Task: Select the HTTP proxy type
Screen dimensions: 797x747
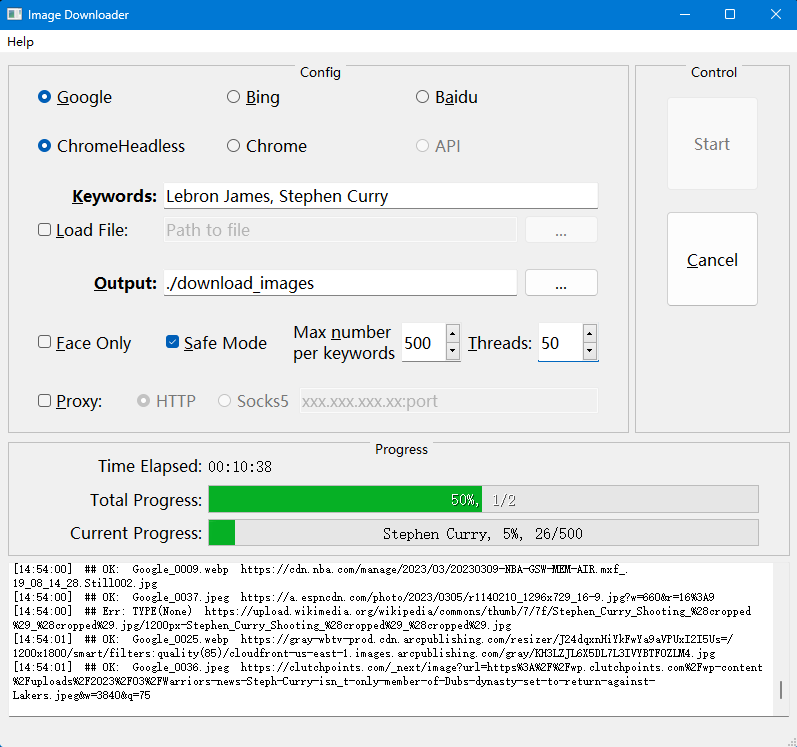Action: click(166, 401)
